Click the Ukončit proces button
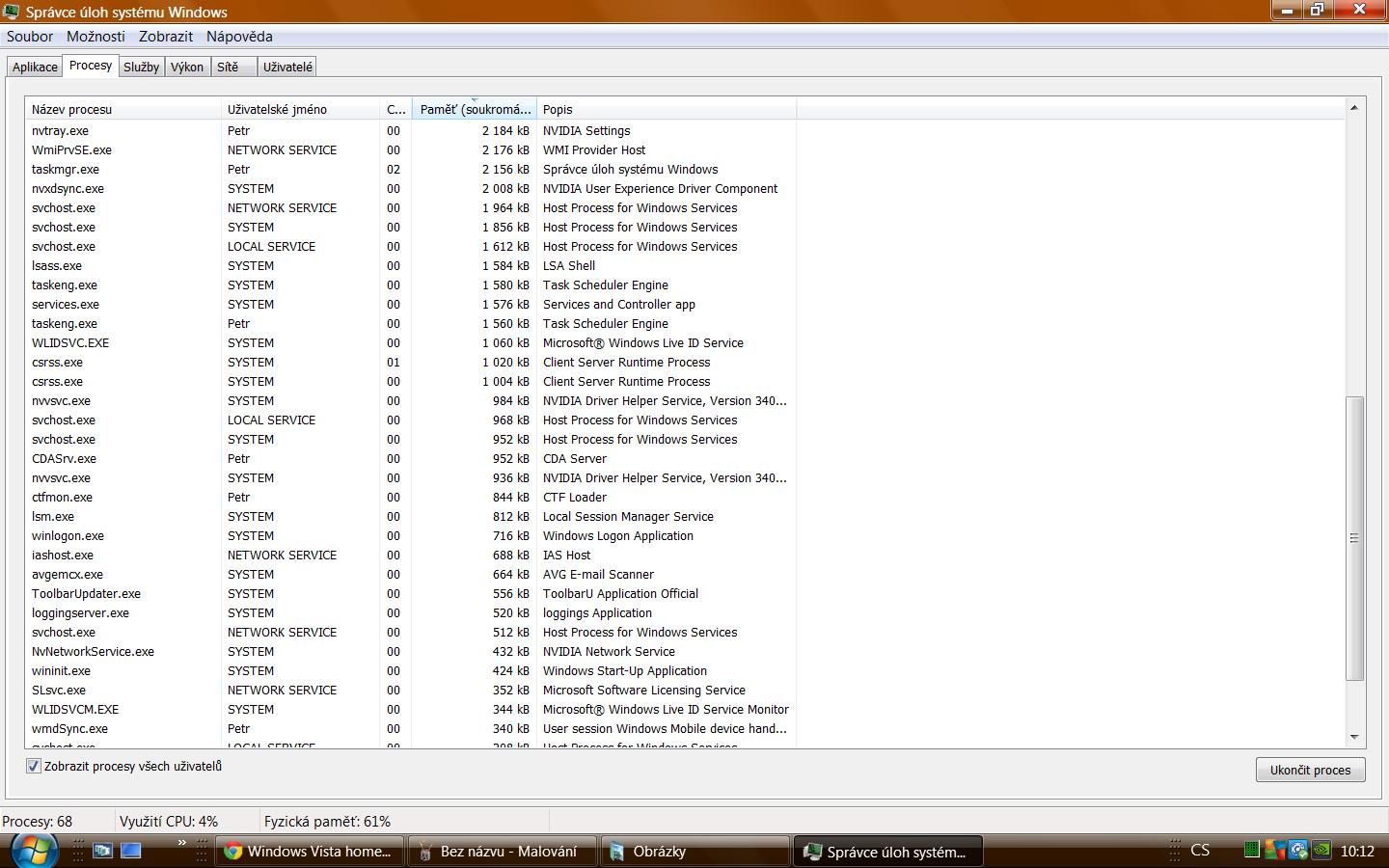 click(1310, 770)
